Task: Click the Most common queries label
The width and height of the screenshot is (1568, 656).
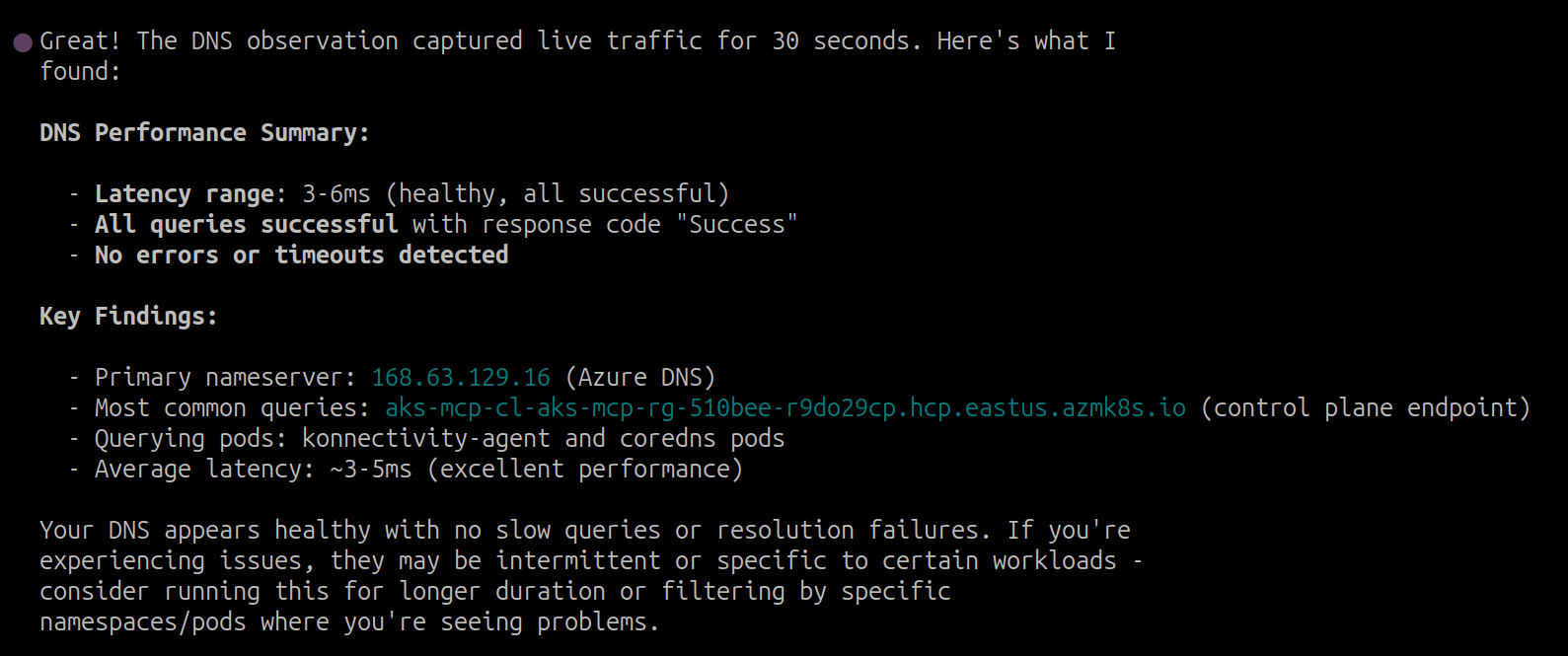Action: (232, 408)
